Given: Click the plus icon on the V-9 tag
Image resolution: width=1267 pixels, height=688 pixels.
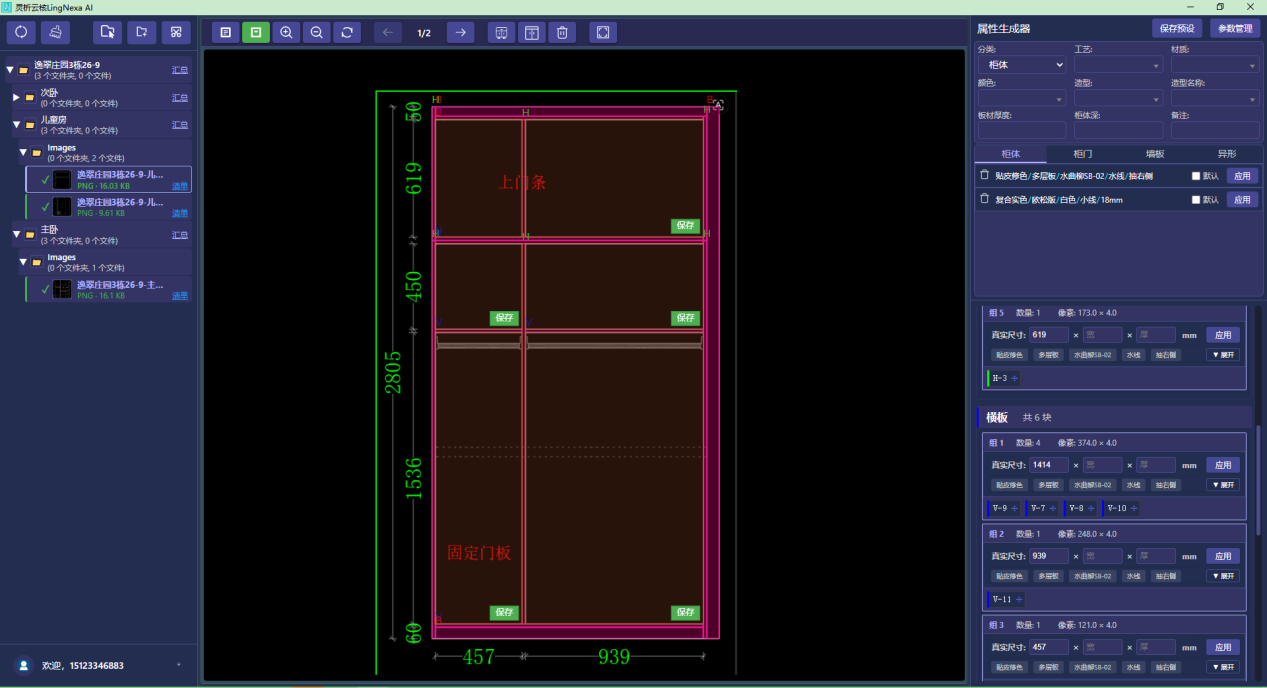Looking at the screenshot, I should tap(1015, 508).
